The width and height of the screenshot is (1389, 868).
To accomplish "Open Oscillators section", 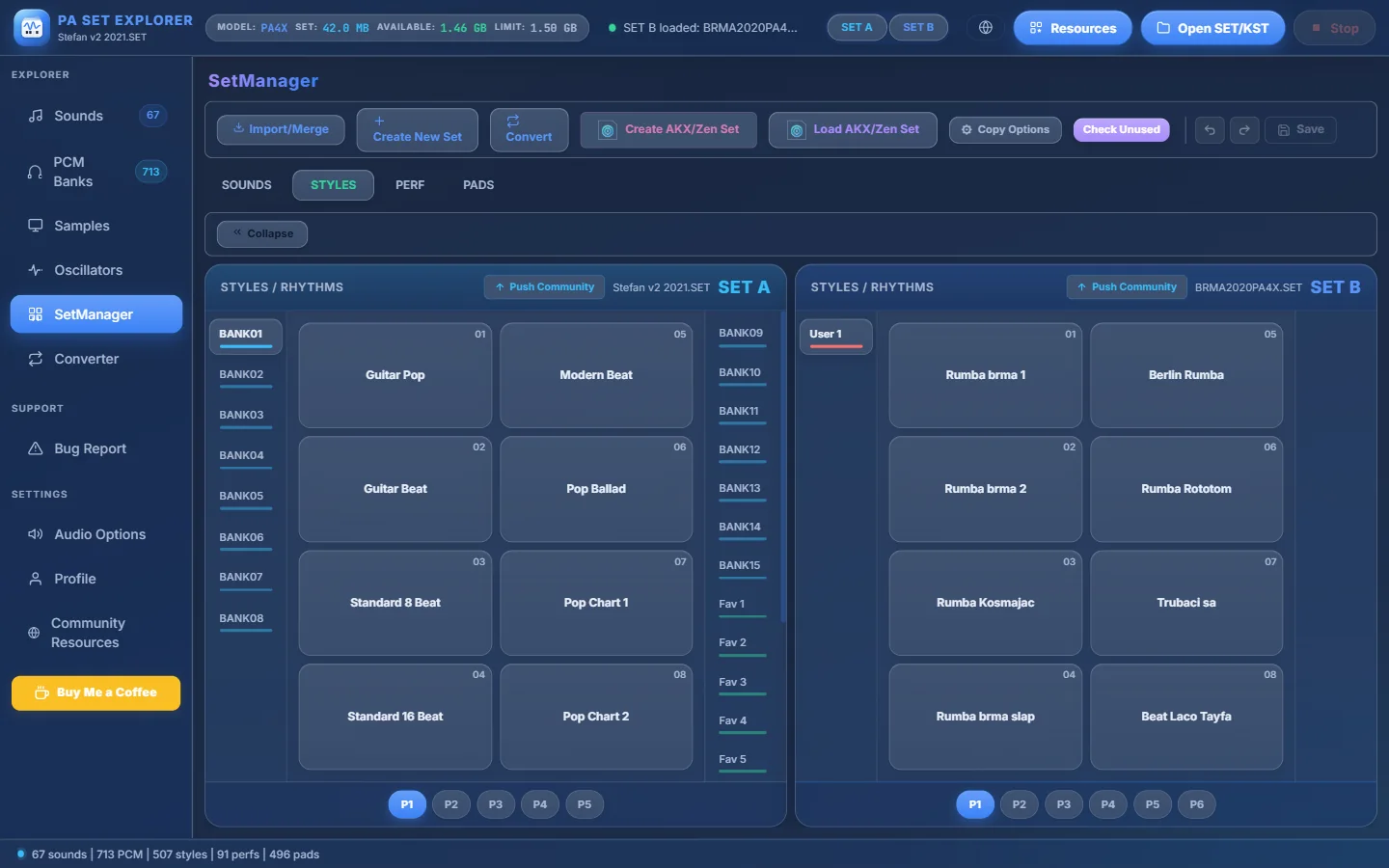I will (x=96, y=270).
